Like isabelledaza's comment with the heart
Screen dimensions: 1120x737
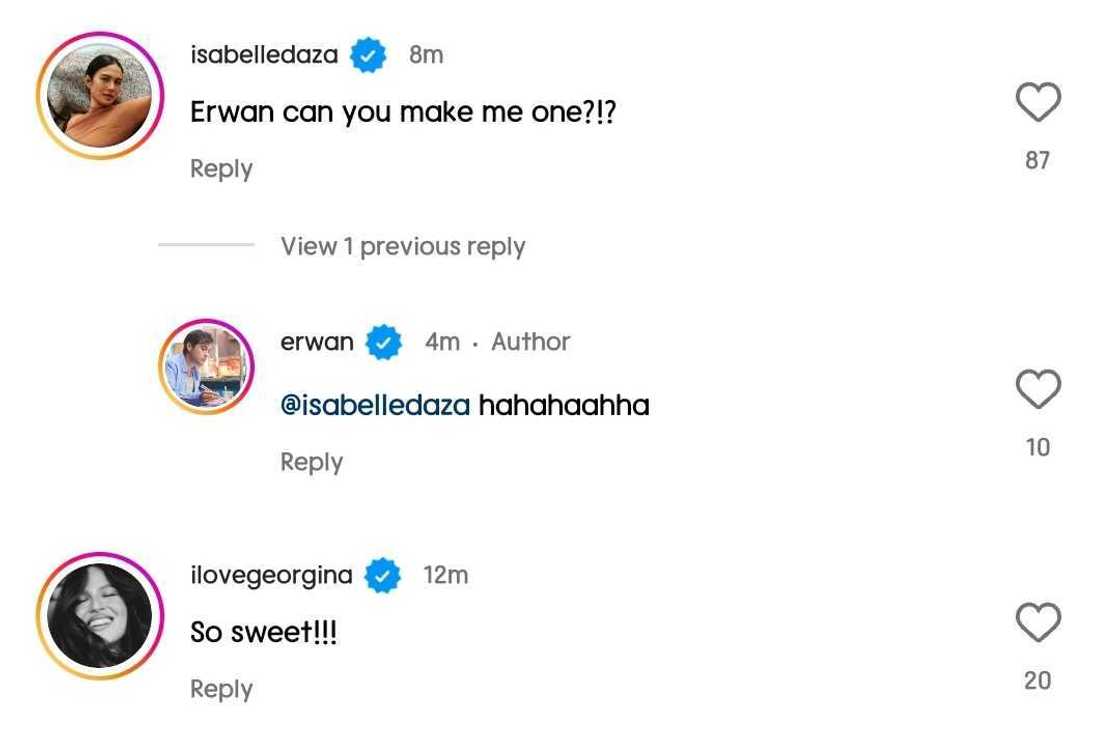[x=1037, y=102]
